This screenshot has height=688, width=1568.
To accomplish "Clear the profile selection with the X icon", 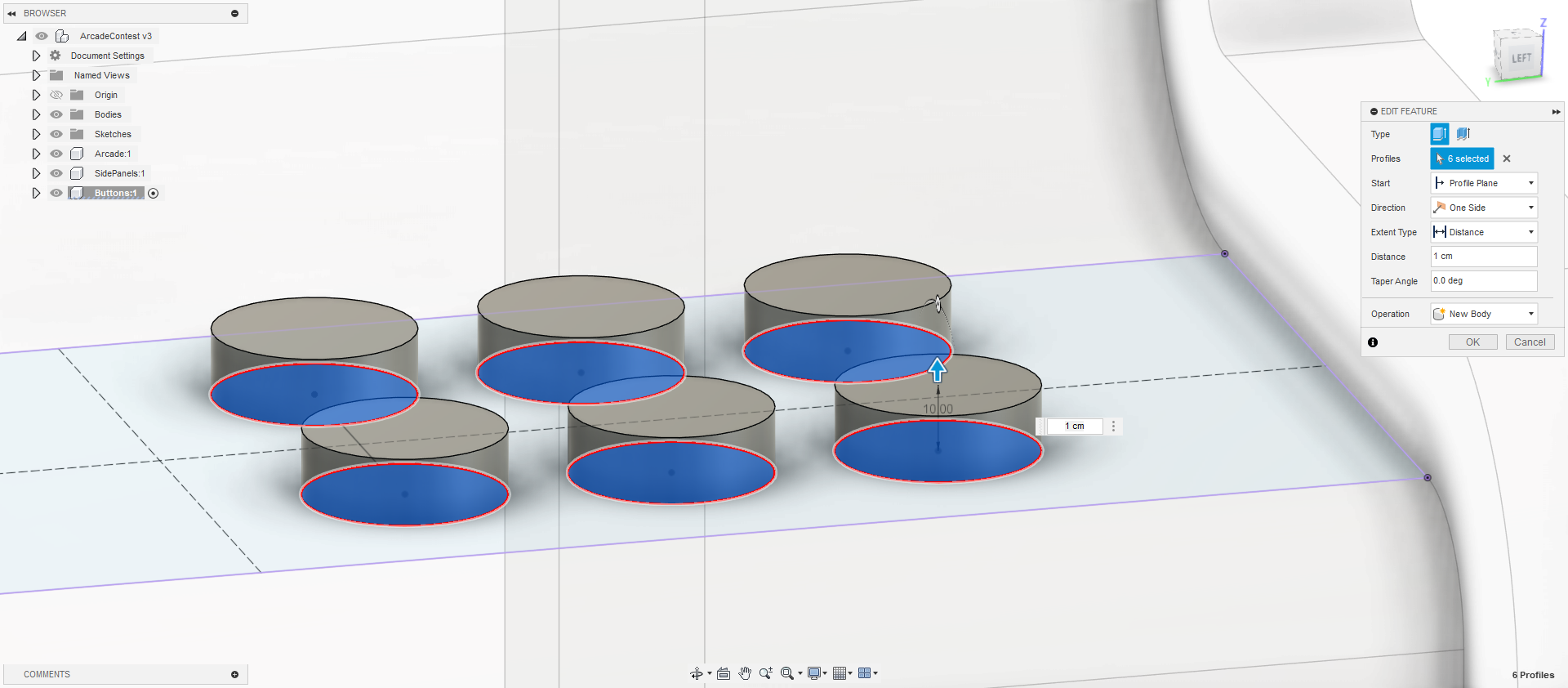I will point(1507,159).
